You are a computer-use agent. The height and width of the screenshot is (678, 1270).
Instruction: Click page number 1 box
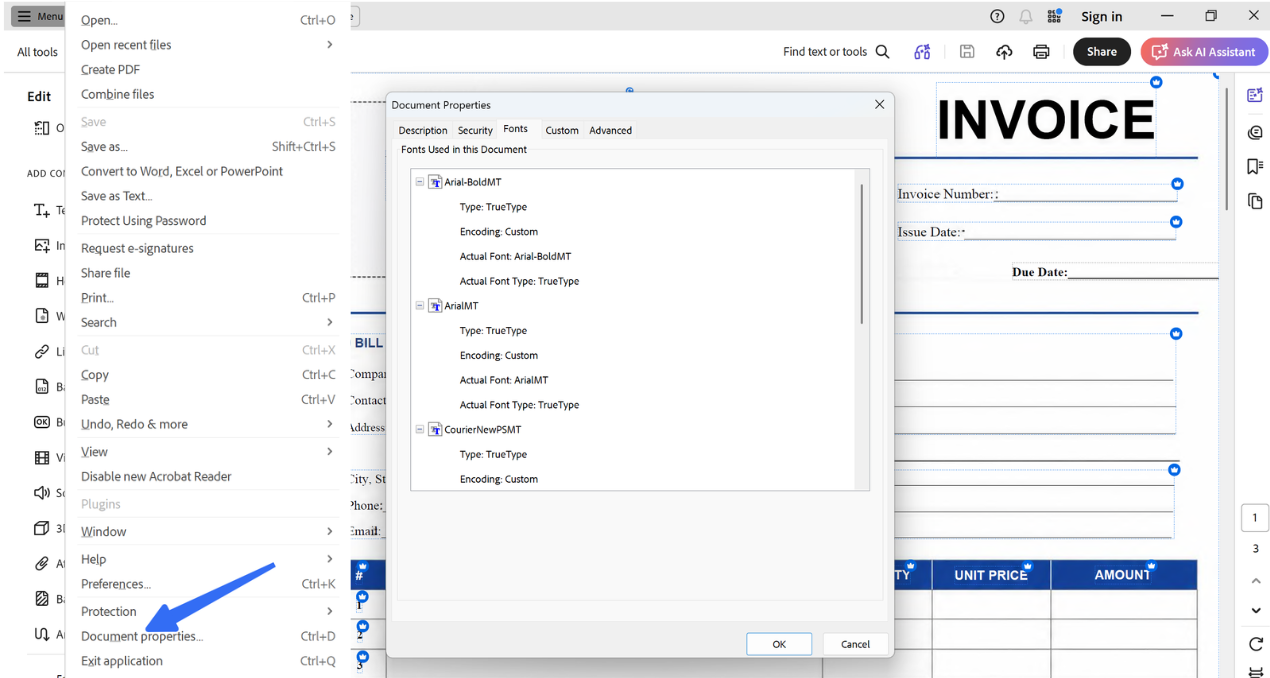pyautogui.click(x=1256, y=518)
